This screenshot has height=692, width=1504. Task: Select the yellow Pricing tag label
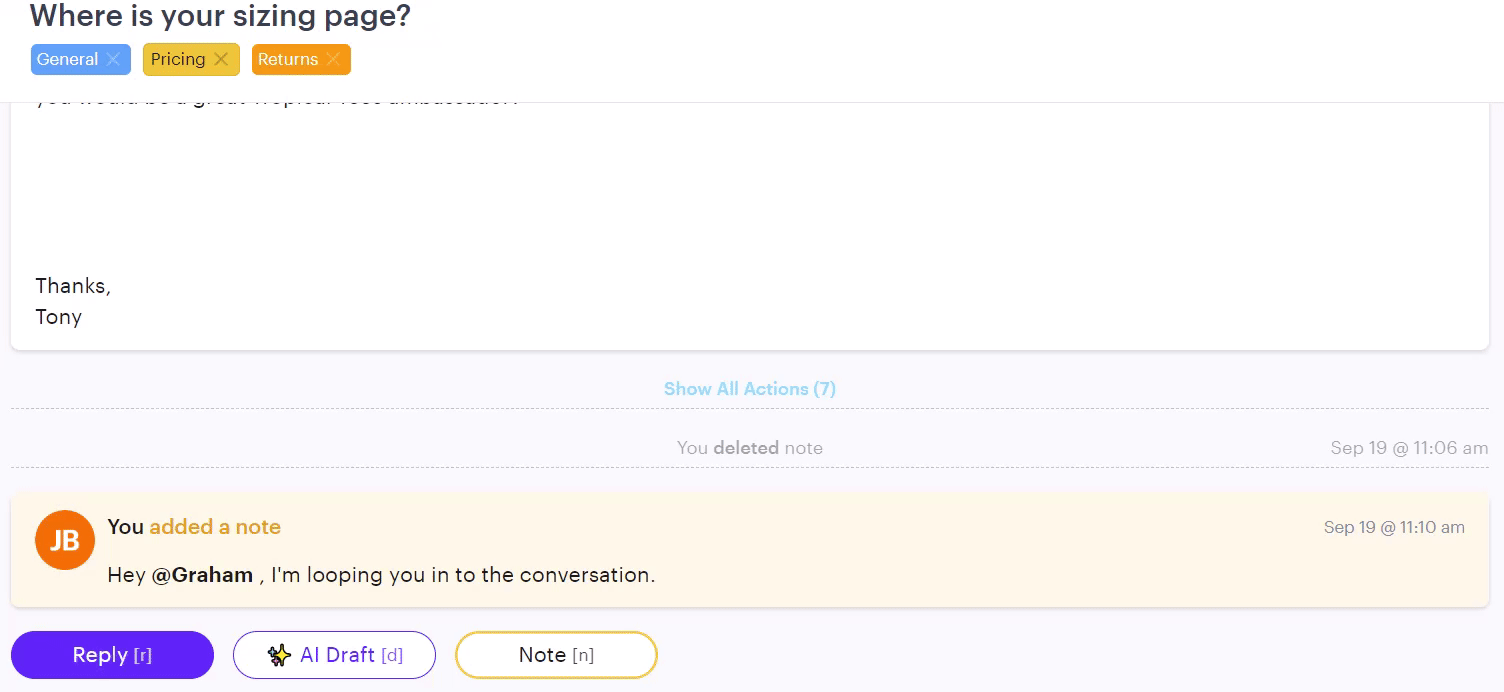pyautogui.click(x=178, y=60)
